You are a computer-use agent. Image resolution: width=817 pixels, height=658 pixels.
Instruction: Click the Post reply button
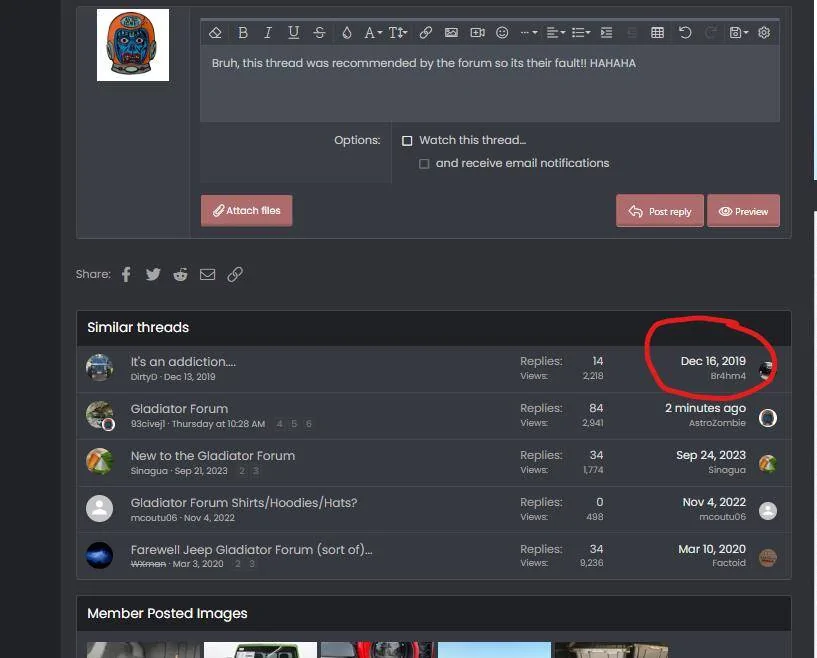click(660, 211)
